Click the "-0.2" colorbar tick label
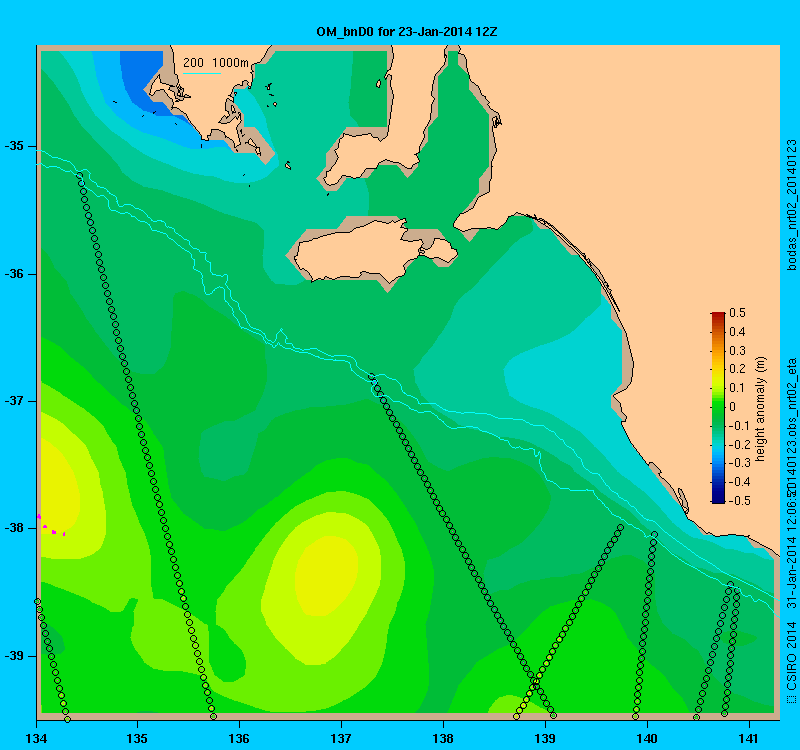This screenshot has width=800, height=750. (740, 444)
